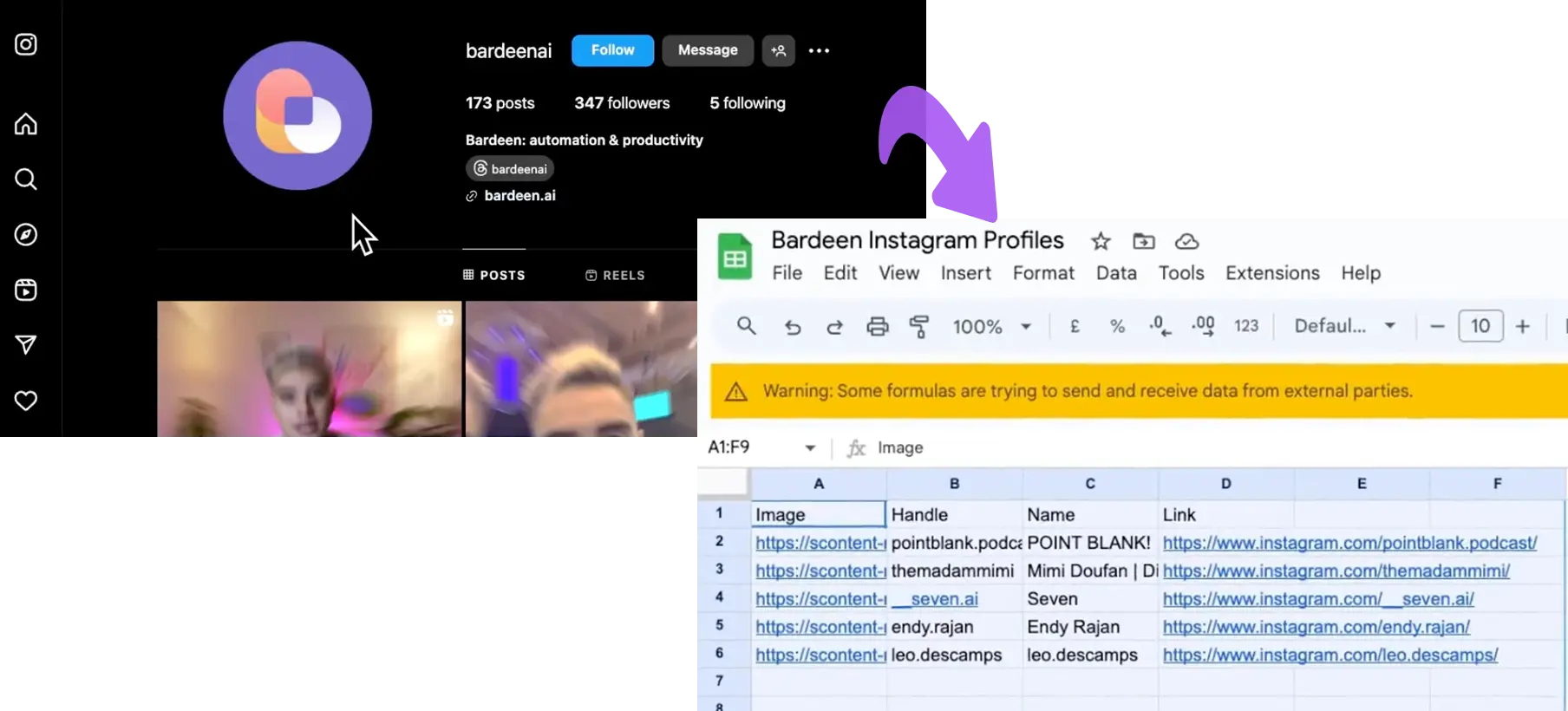This screenshot has width=1568, height=711.
Task: Open the Default font dropdown
Action: (1344, 326)
